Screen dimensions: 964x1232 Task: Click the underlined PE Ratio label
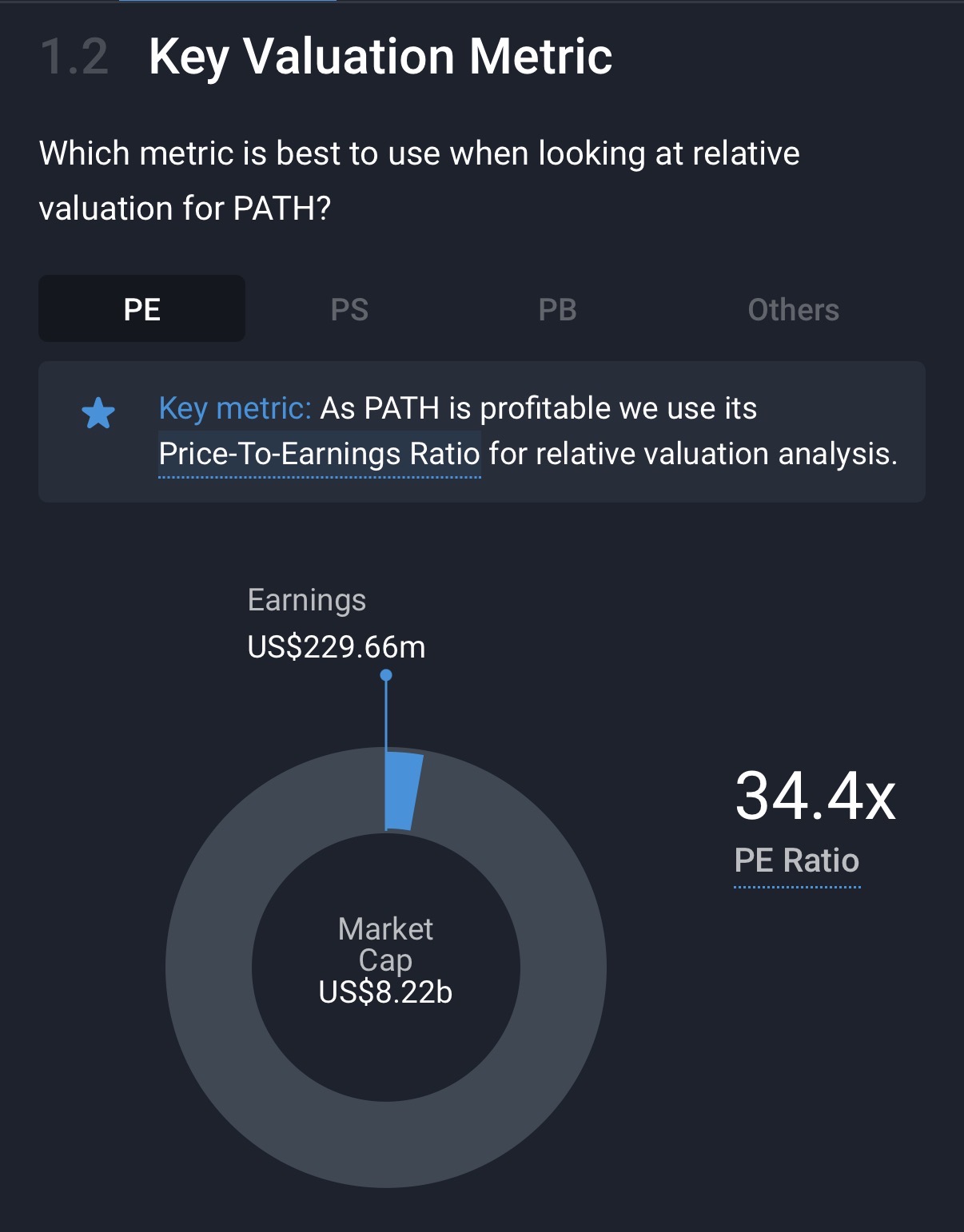797,861
